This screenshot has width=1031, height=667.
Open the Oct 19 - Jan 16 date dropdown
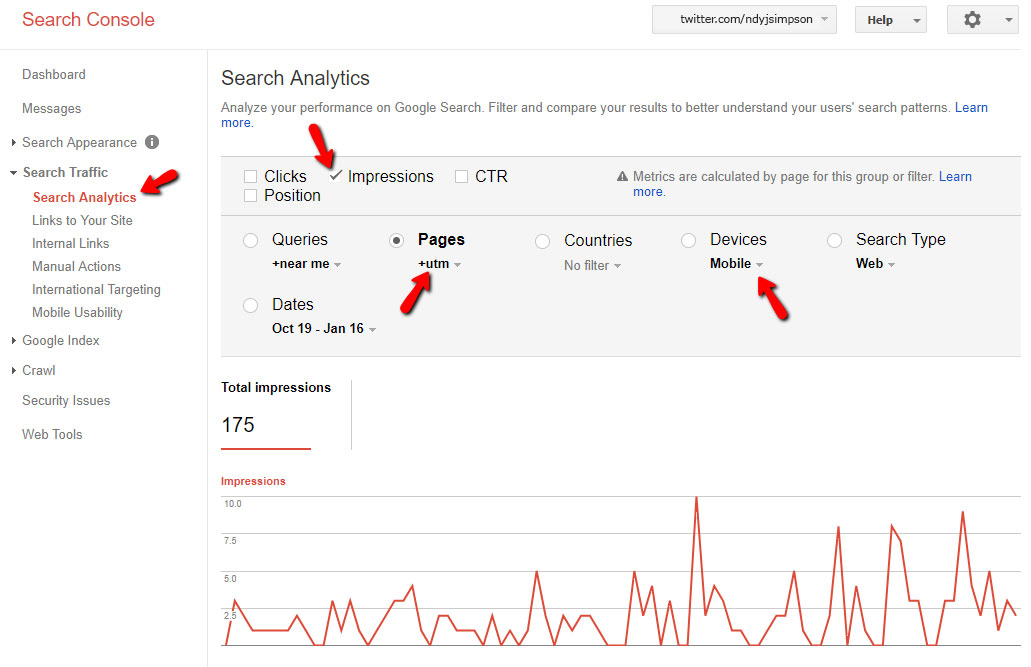pos(324,328)
